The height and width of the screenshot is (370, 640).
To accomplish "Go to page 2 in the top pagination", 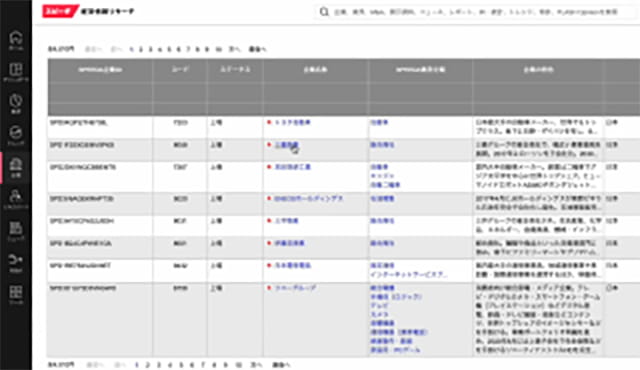I will tap(141, 49).
